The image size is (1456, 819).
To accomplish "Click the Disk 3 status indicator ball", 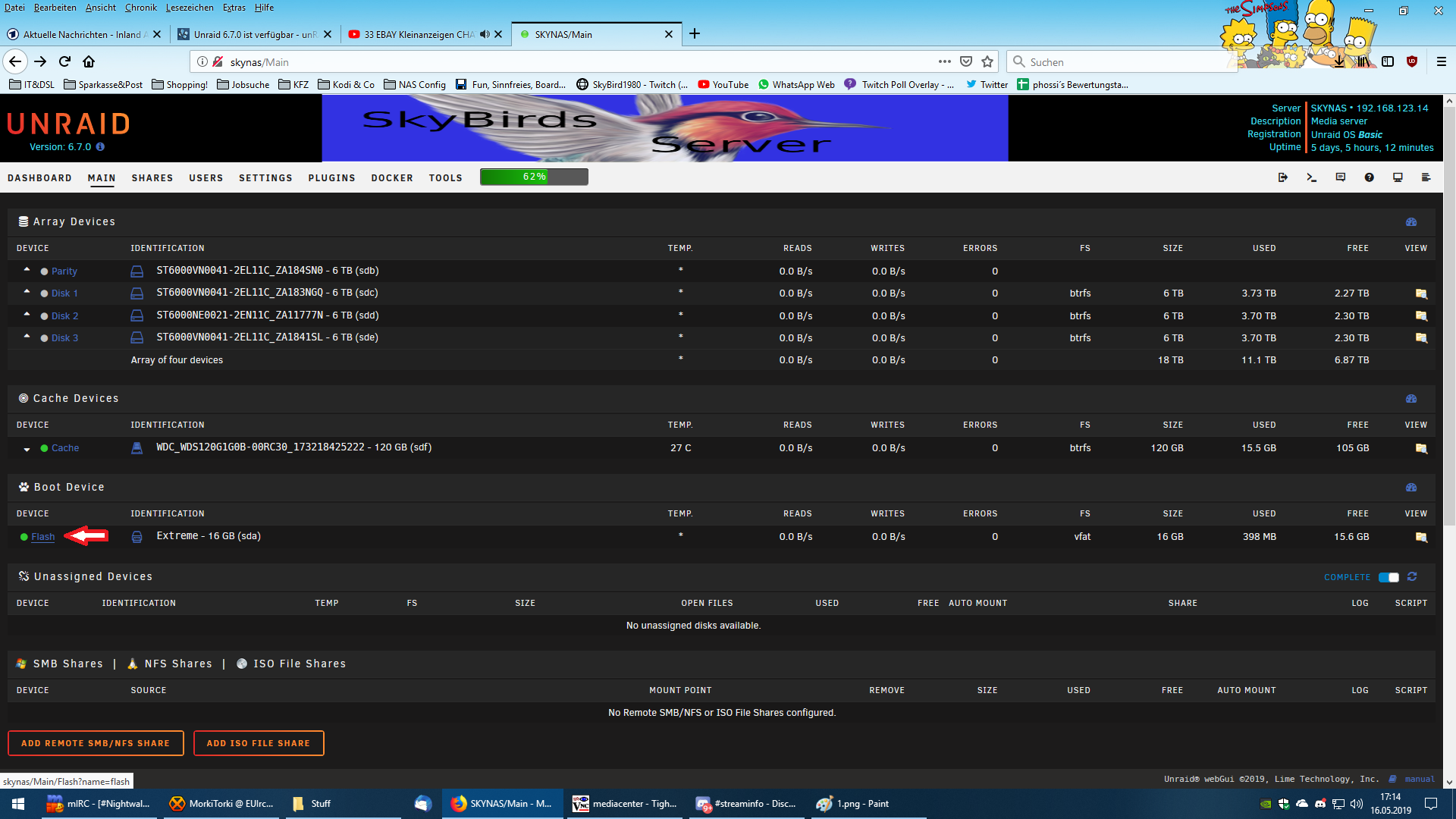I will tap(44, 338).
